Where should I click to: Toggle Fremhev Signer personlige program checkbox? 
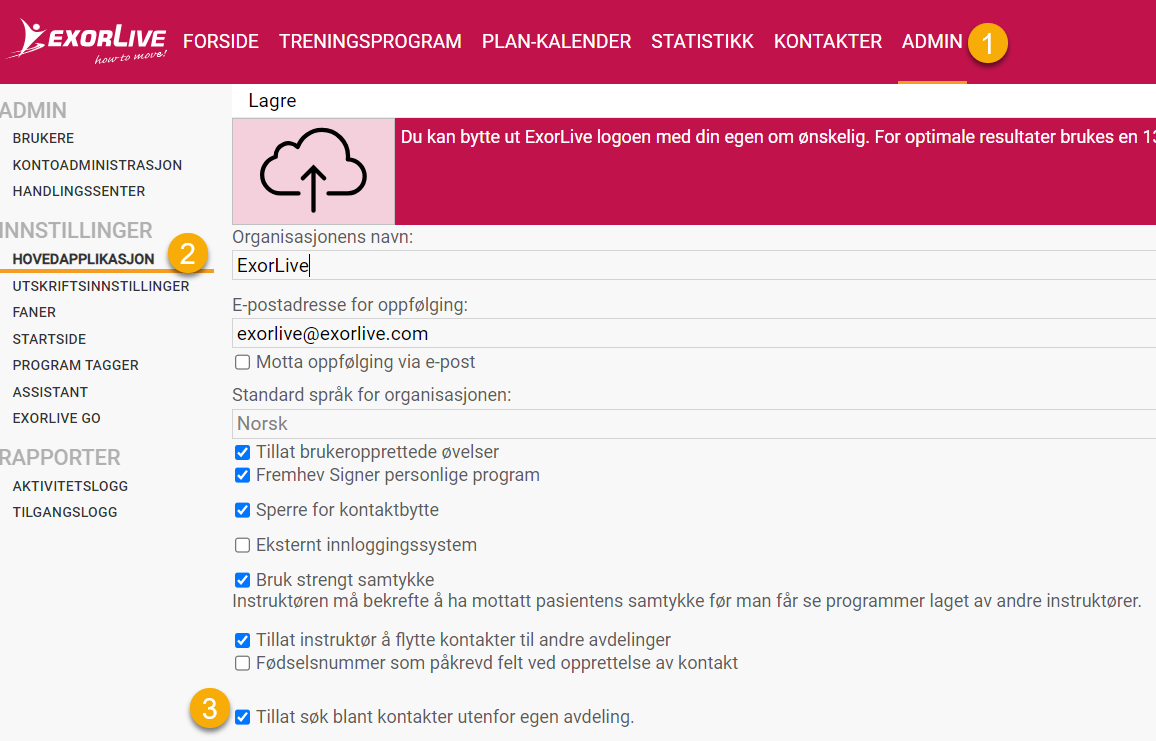pyautogui.click(x=243, y=476)
